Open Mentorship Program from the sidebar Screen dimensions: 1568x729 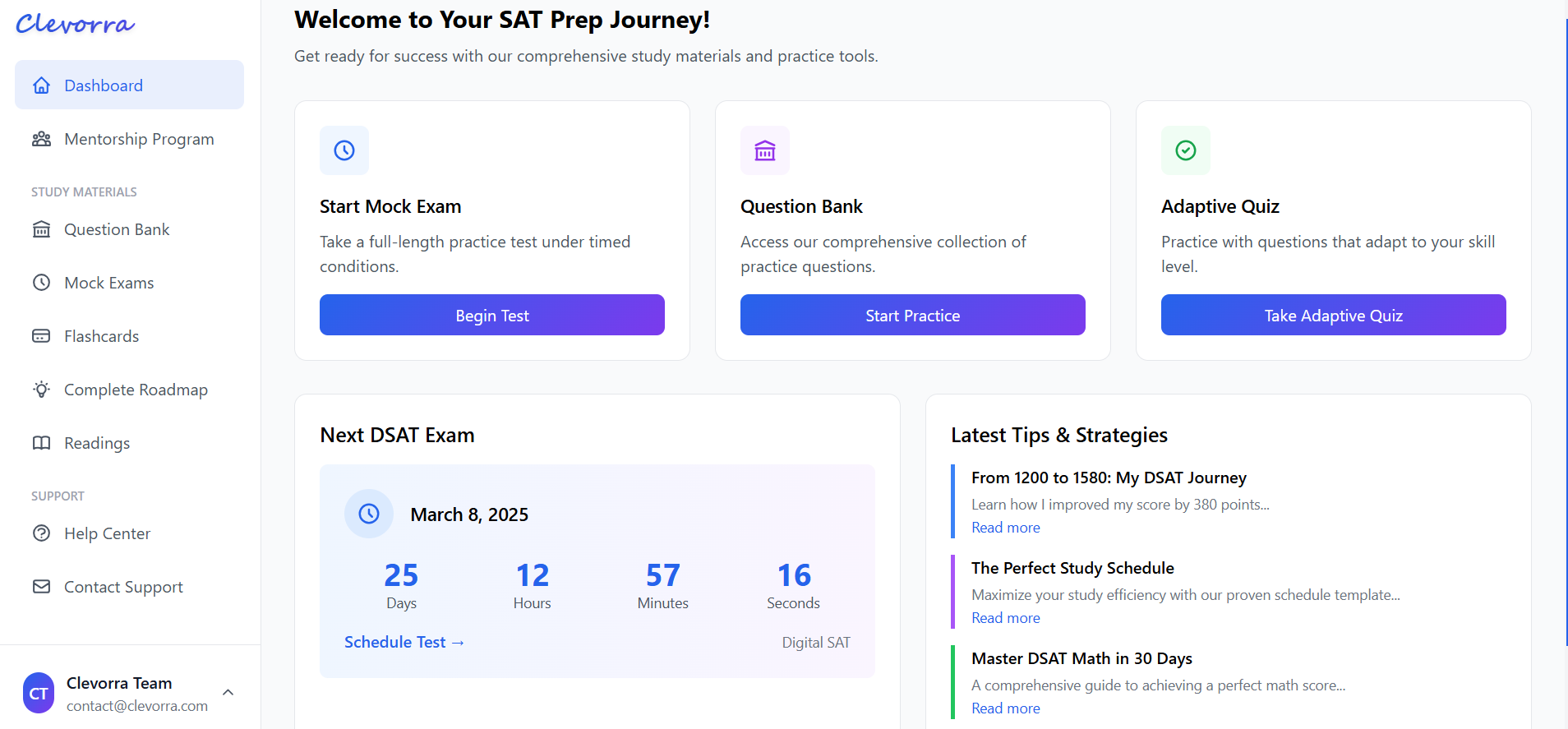pos(138,139)
